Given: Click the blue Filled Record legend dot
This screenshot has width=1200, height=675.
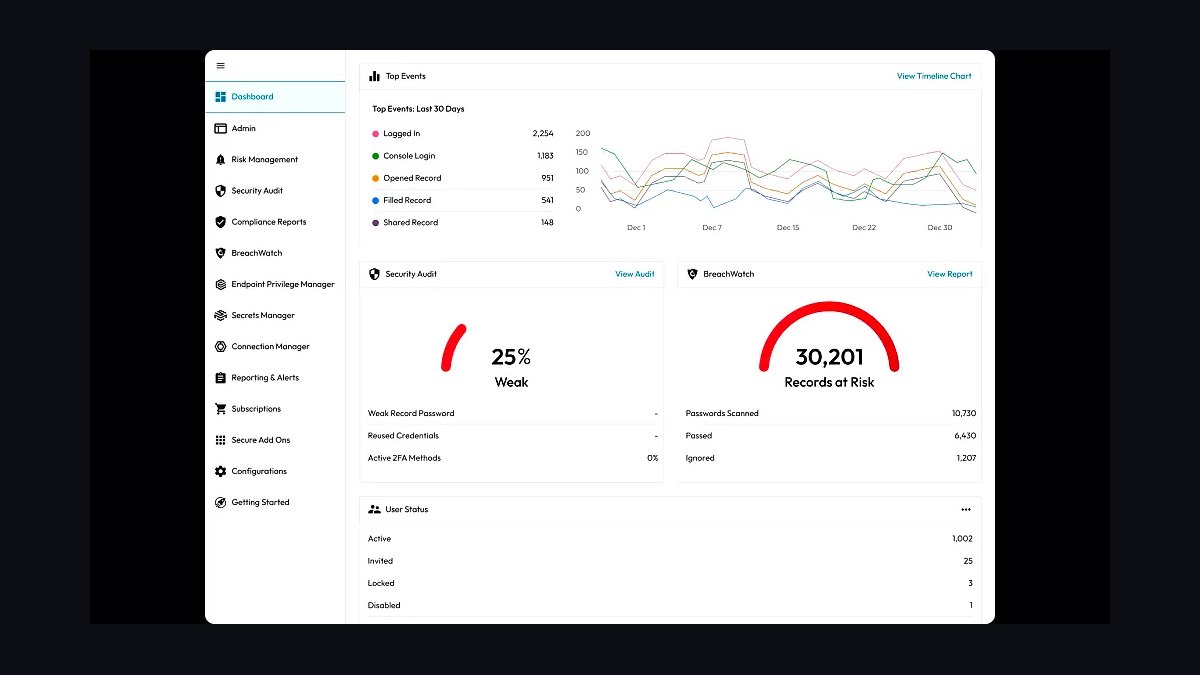Looking at the screenshot, I should (375, 200).
